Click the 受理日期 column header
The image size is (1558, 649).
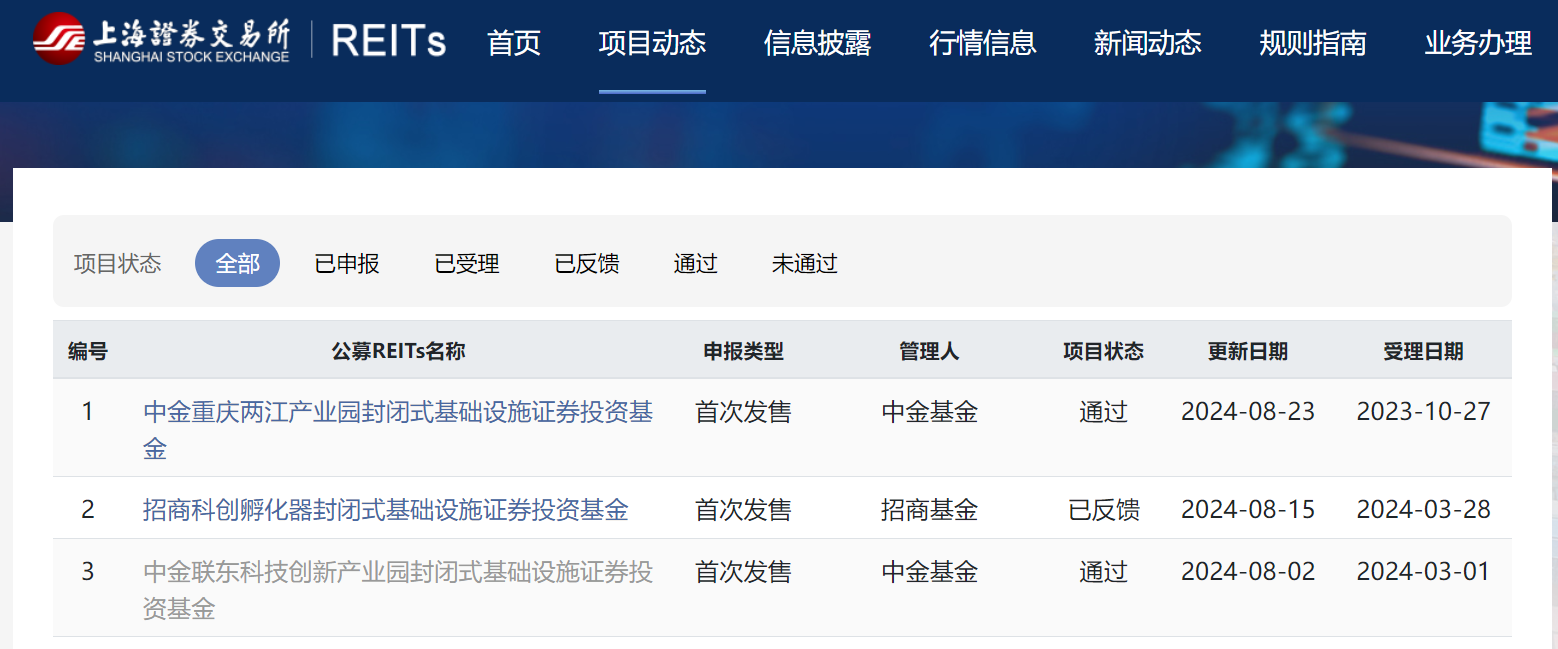(1423, 351)
